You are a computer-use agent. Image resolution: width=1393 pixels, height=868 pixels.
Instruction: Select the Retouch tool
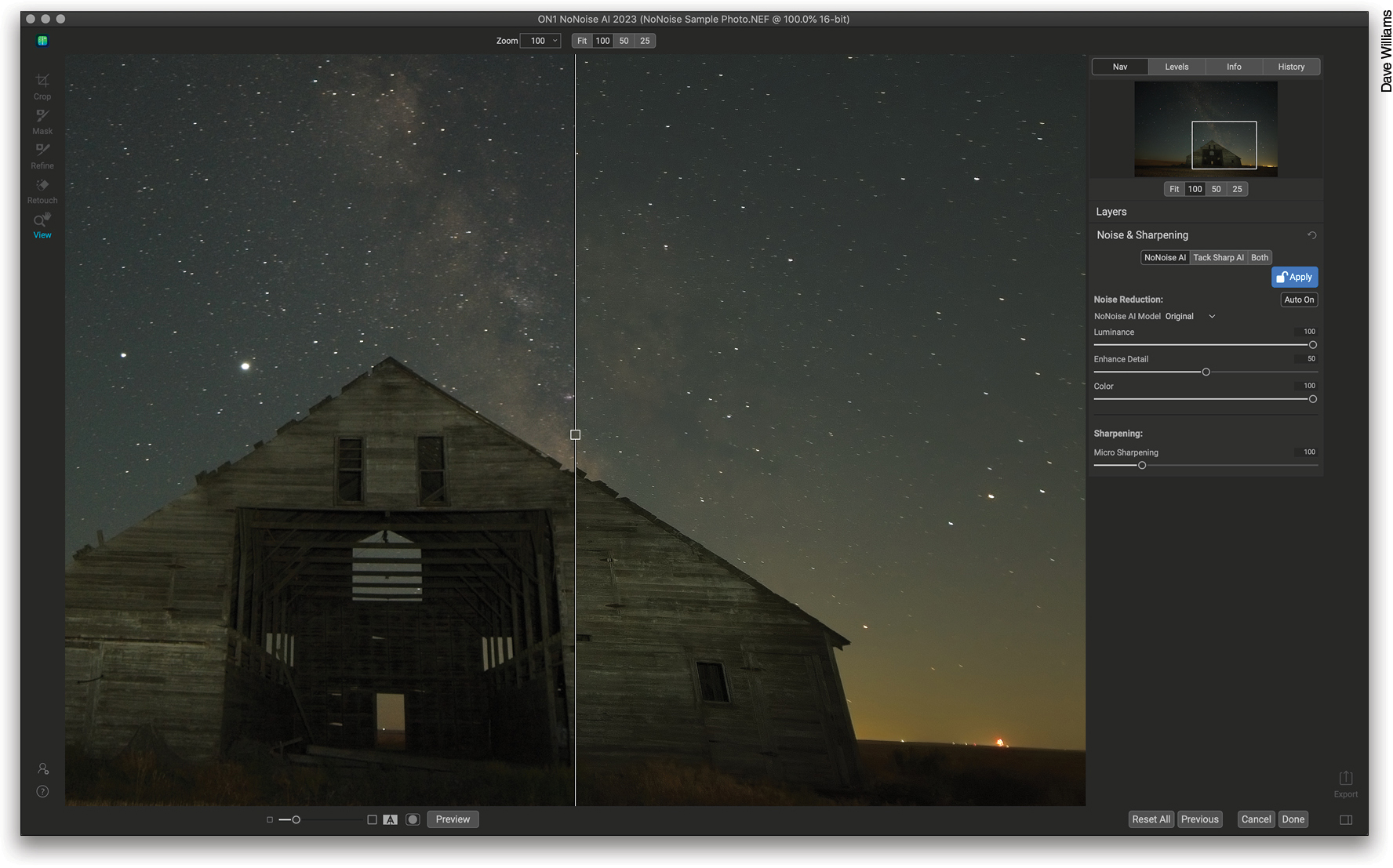click(x=42, y=191)
